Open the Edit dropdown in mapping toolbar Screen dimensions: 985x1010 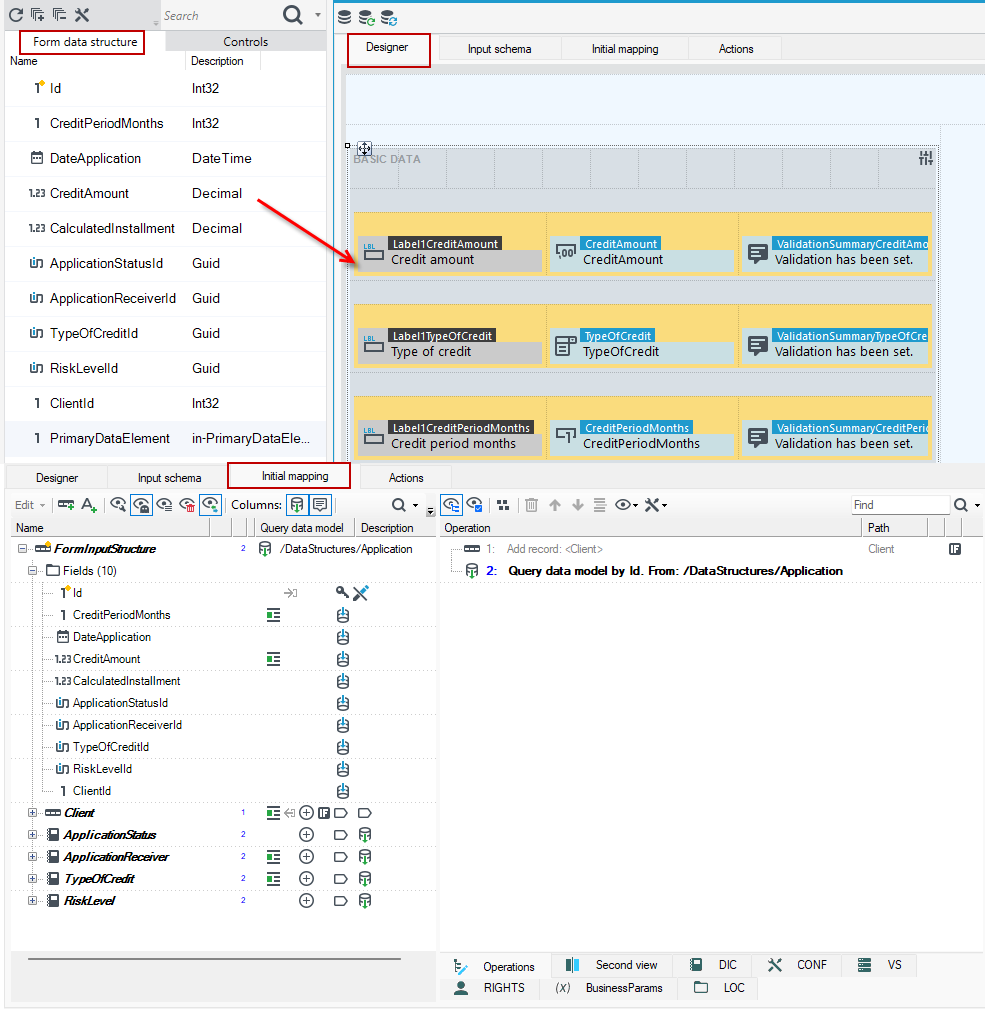pos(30,505)
